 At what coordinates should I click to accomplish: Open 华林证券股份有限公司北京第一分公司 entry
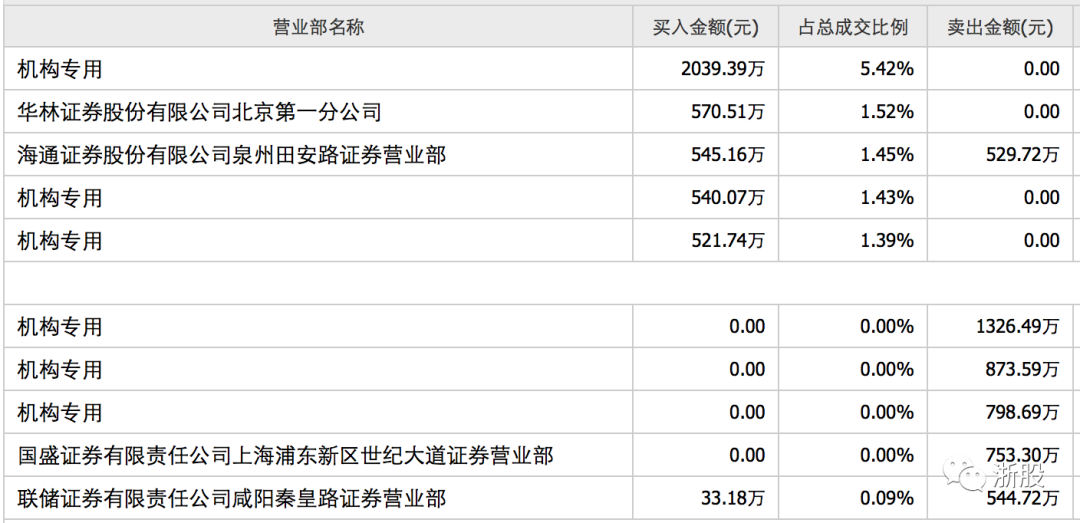coord(200,112)
